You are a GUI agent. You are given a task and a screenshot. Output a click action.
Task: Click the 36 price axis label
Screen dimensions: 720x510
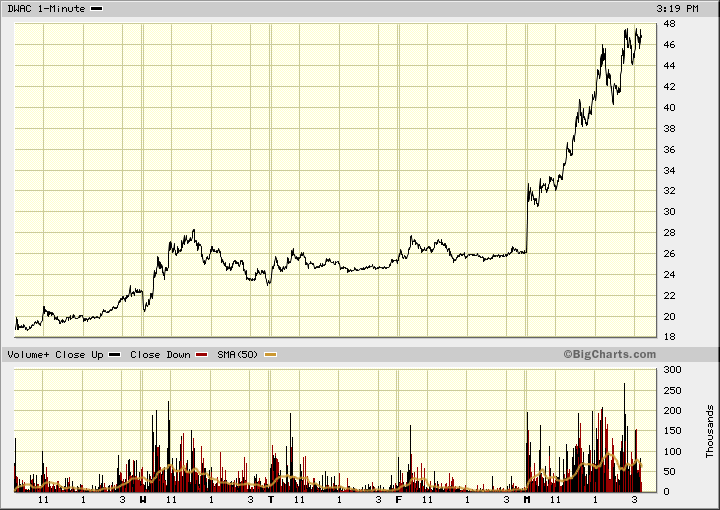pyautogui.click(x=669, y=150)
